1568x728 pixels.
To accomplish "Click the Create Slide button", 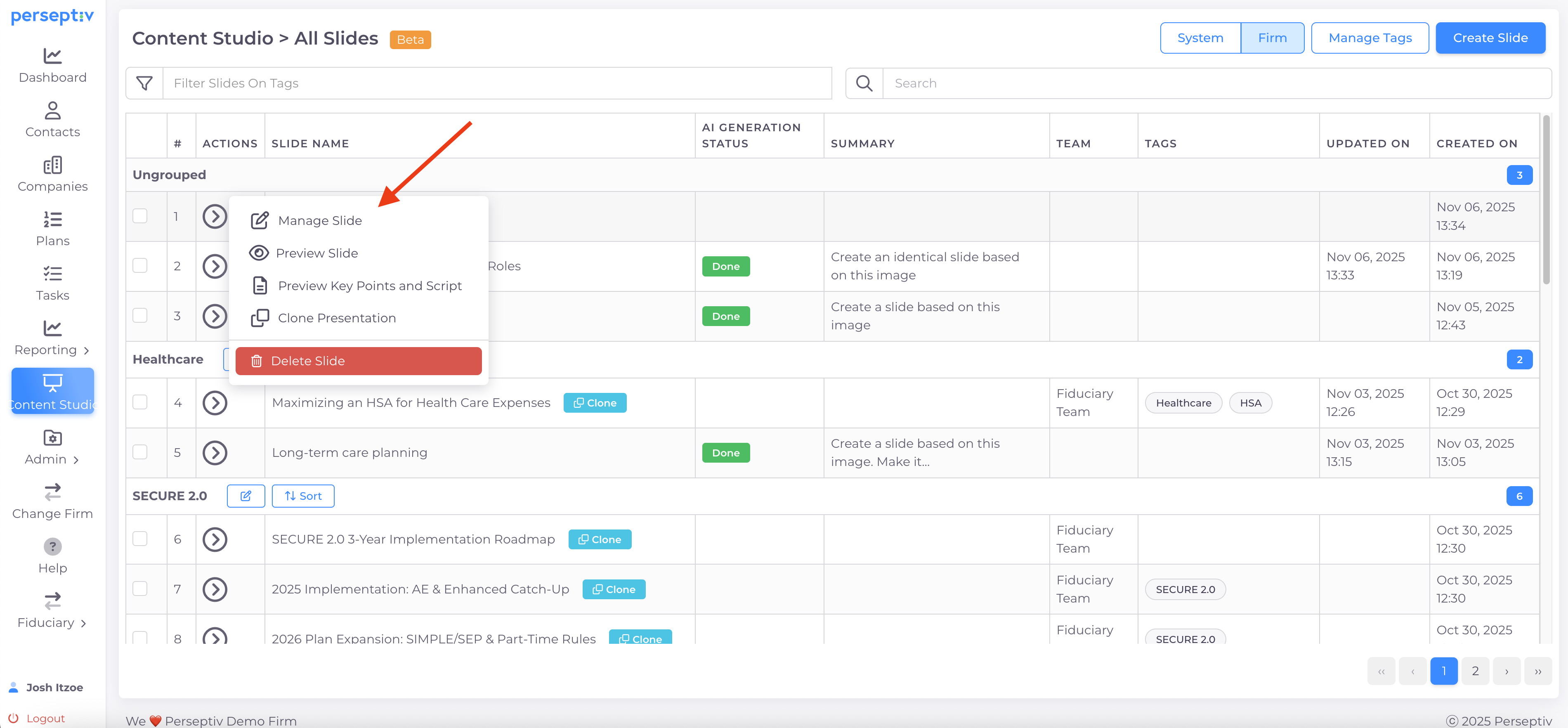I will tap(1490, 38).
